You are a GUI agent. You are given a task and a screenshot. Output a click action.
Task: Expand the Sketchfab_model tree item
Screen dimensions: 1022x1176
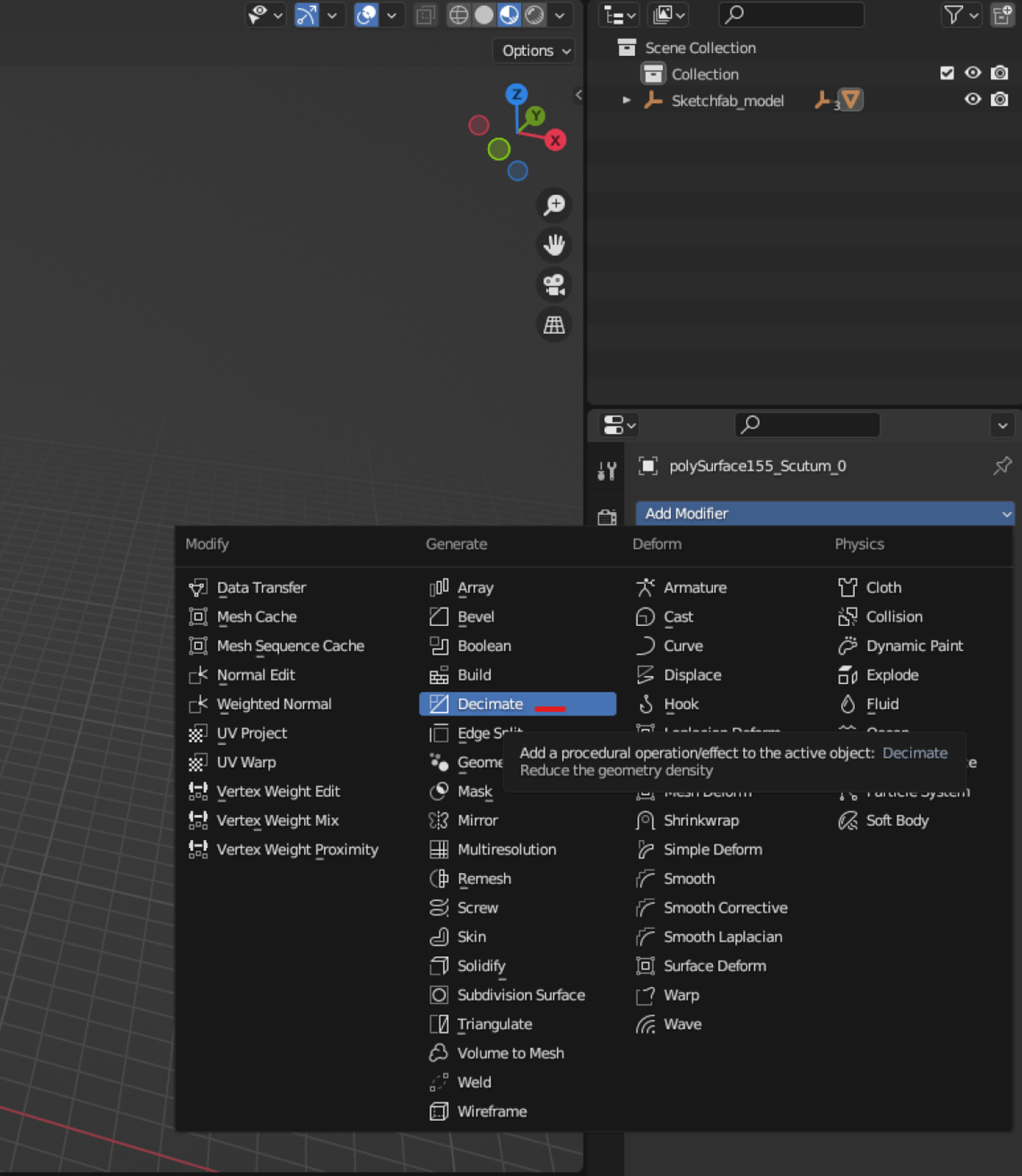click(626, 100)
